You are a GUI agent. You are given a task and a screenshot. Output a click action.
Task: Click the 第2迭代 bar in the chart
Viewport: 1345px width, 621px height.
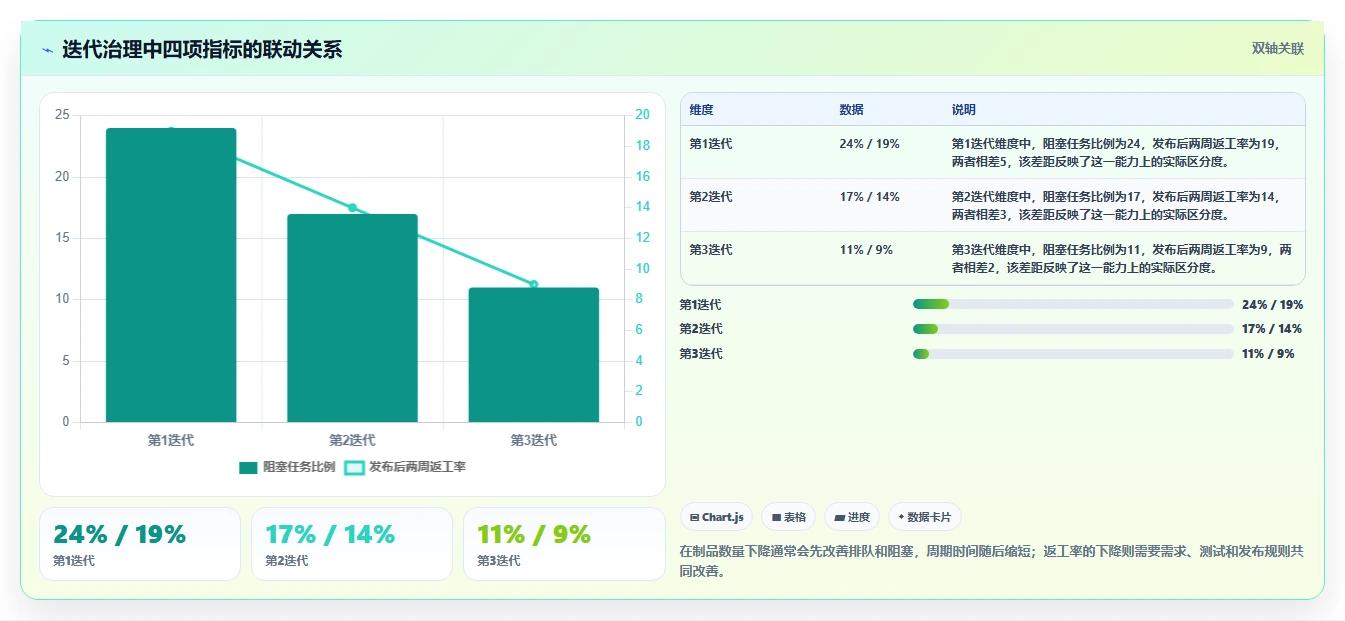(352, 318)
